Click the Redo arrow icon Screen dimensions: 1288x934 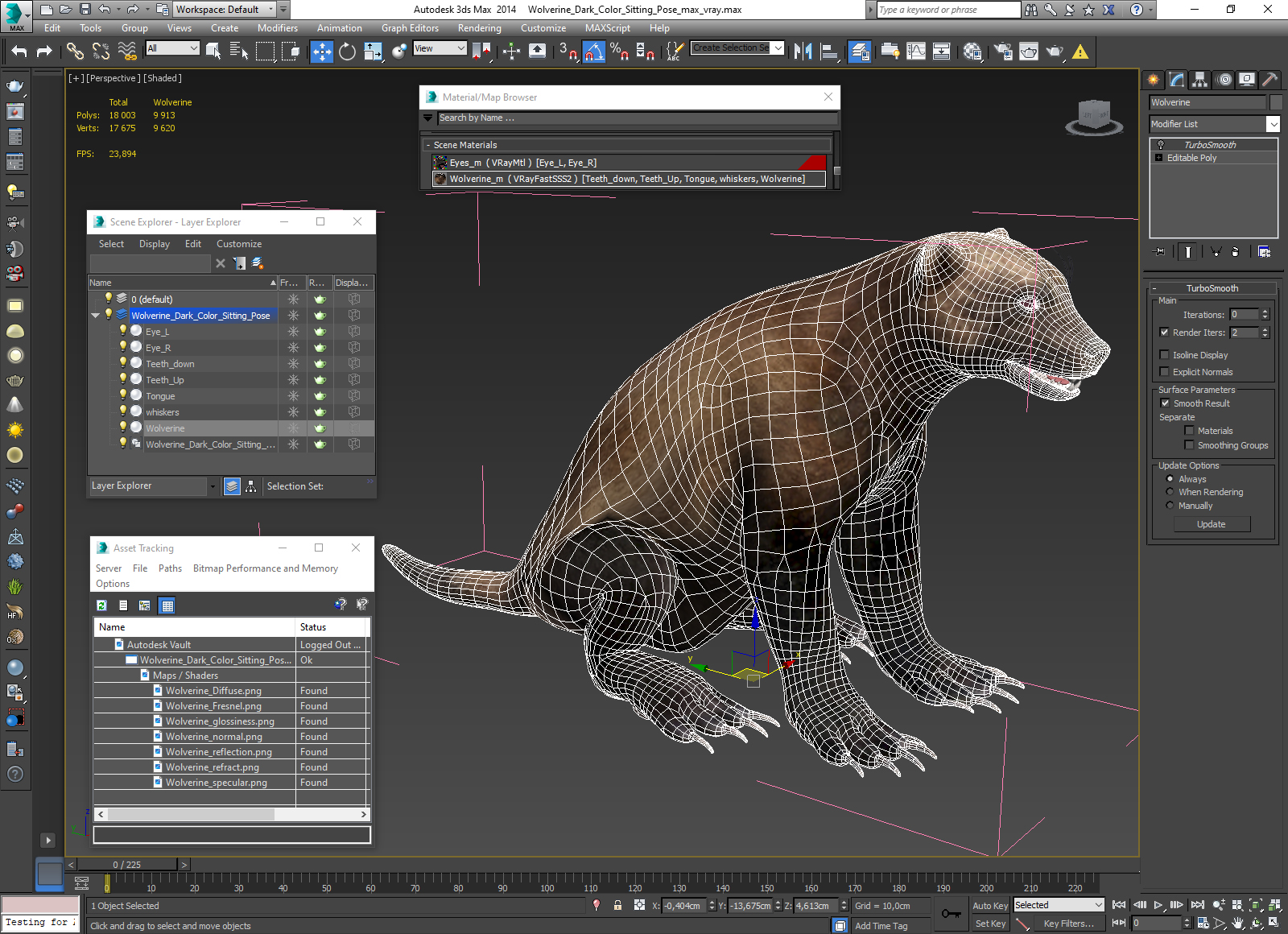44,52
